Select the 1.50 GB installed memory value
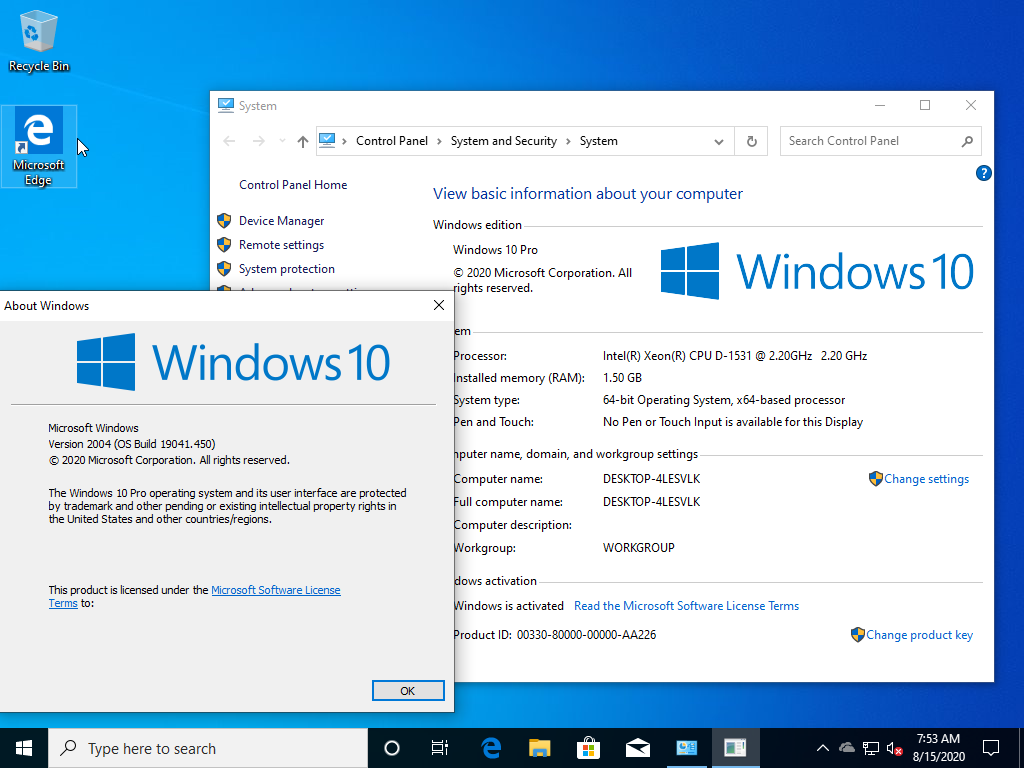The image size is (1024, 768). 622,378
